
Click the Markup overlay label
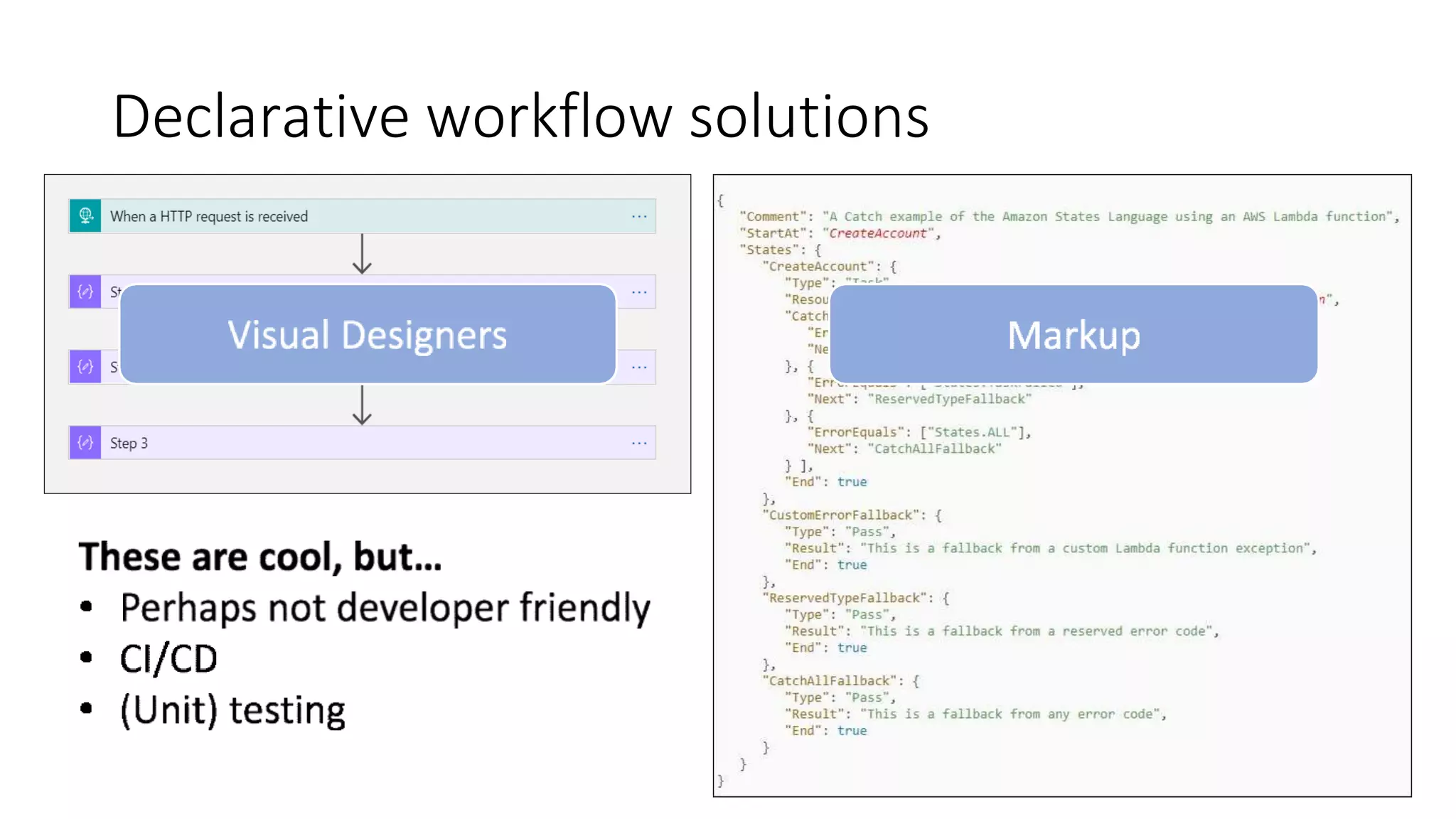(x=1074, y=334)
